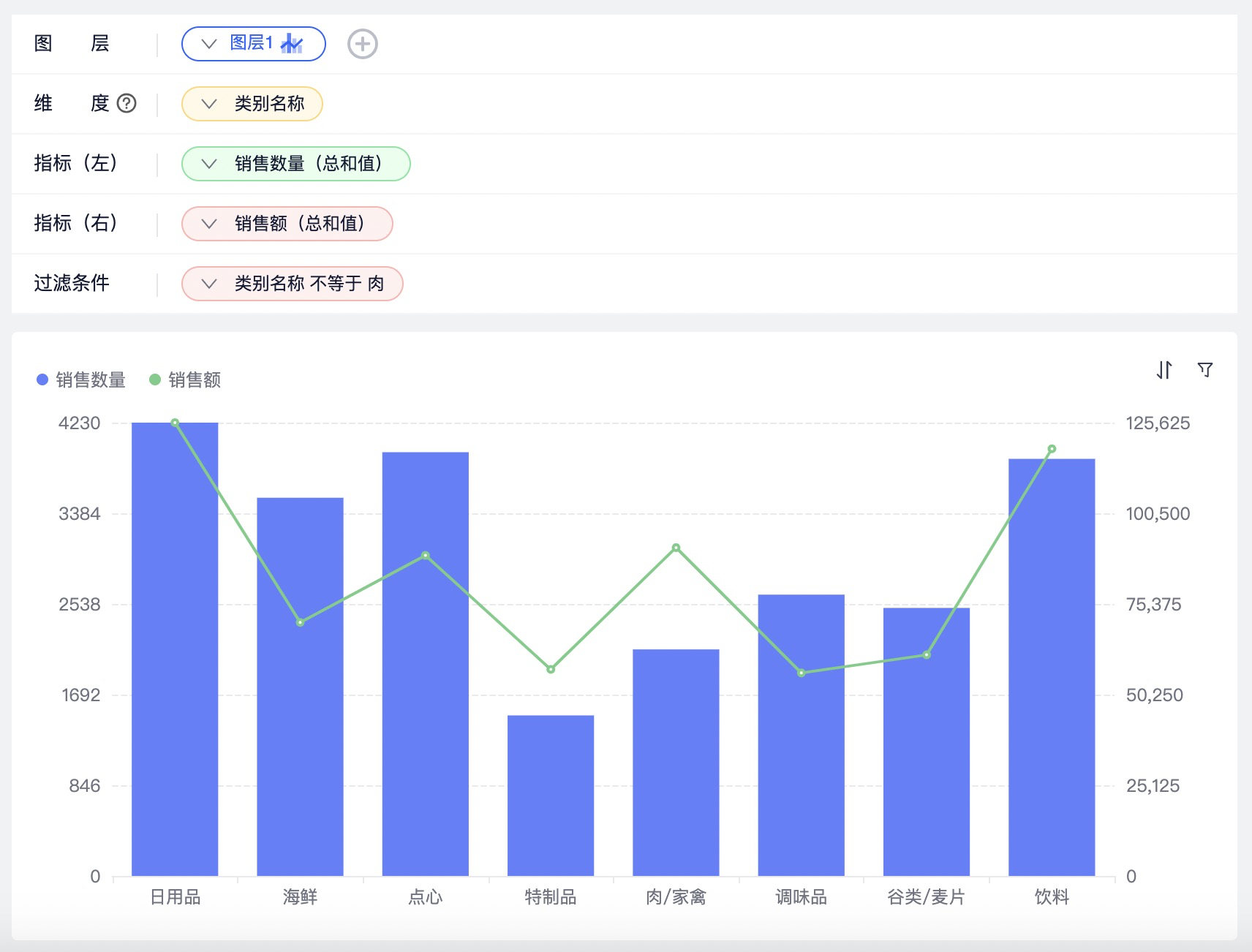Click left axis value 846
1252x952 pixels.
(x=85, y=786)
